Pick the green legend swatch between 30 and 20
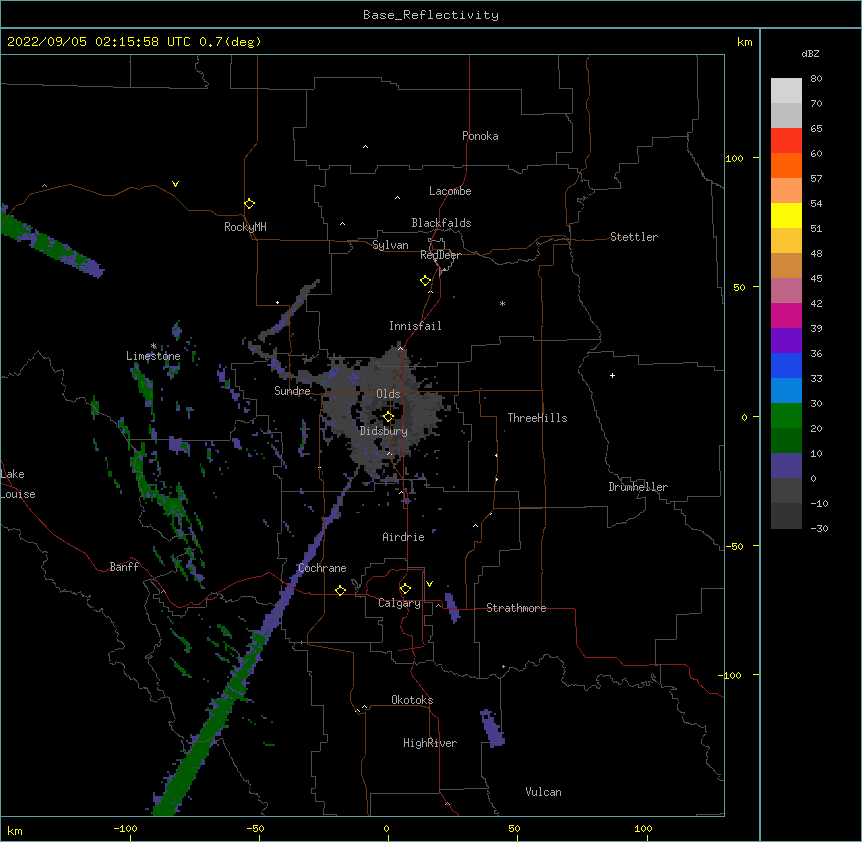The height and width of the screenshot is (842, 862). (x=786, y=416)
